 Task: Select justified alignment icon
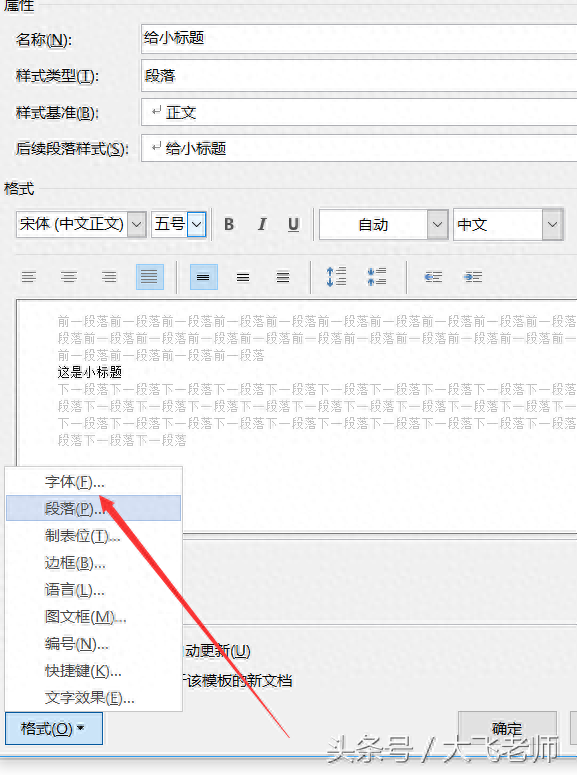pyautogui.click(x=149, y=277)
